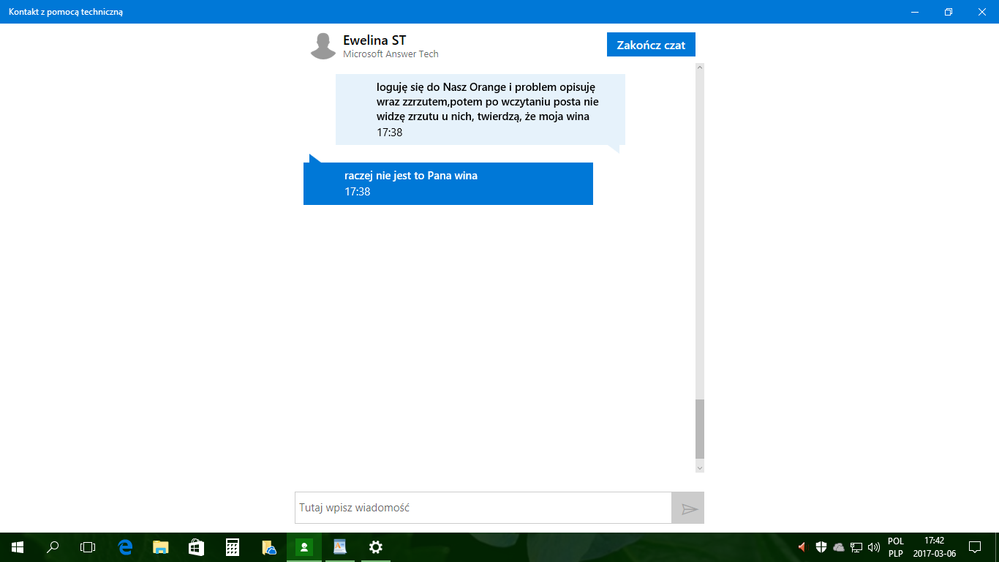Click the volume speaker tray icon
This screenshot has height=562, width=999.
pyautogui.click(x=874, y=547)
